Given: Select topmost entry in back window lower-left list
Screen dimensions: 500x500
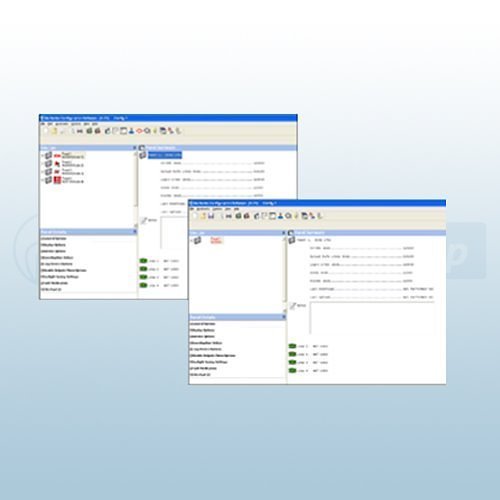Looking at the screenshot, I should [54, 239].
